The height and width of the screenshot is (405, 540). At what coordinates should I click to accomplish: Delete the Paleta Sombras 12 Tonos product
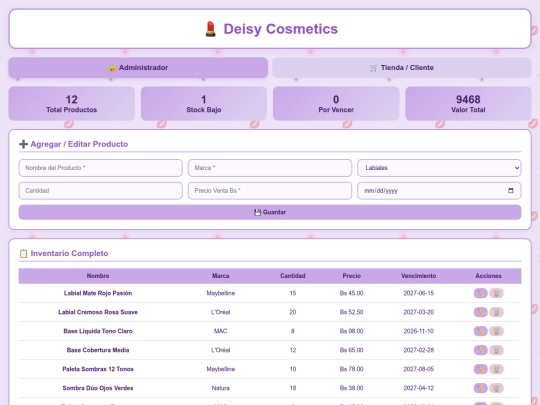497,369
